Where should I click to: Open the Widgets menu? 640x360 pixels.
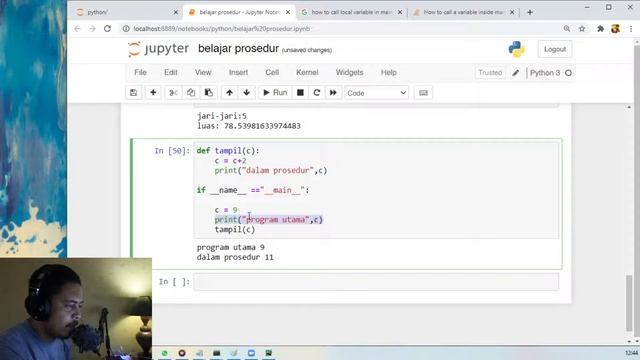[349, 72]
